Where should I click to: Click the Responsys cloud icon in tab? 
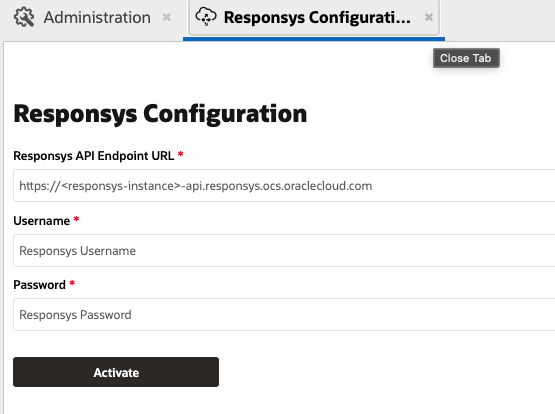[206, 16]
